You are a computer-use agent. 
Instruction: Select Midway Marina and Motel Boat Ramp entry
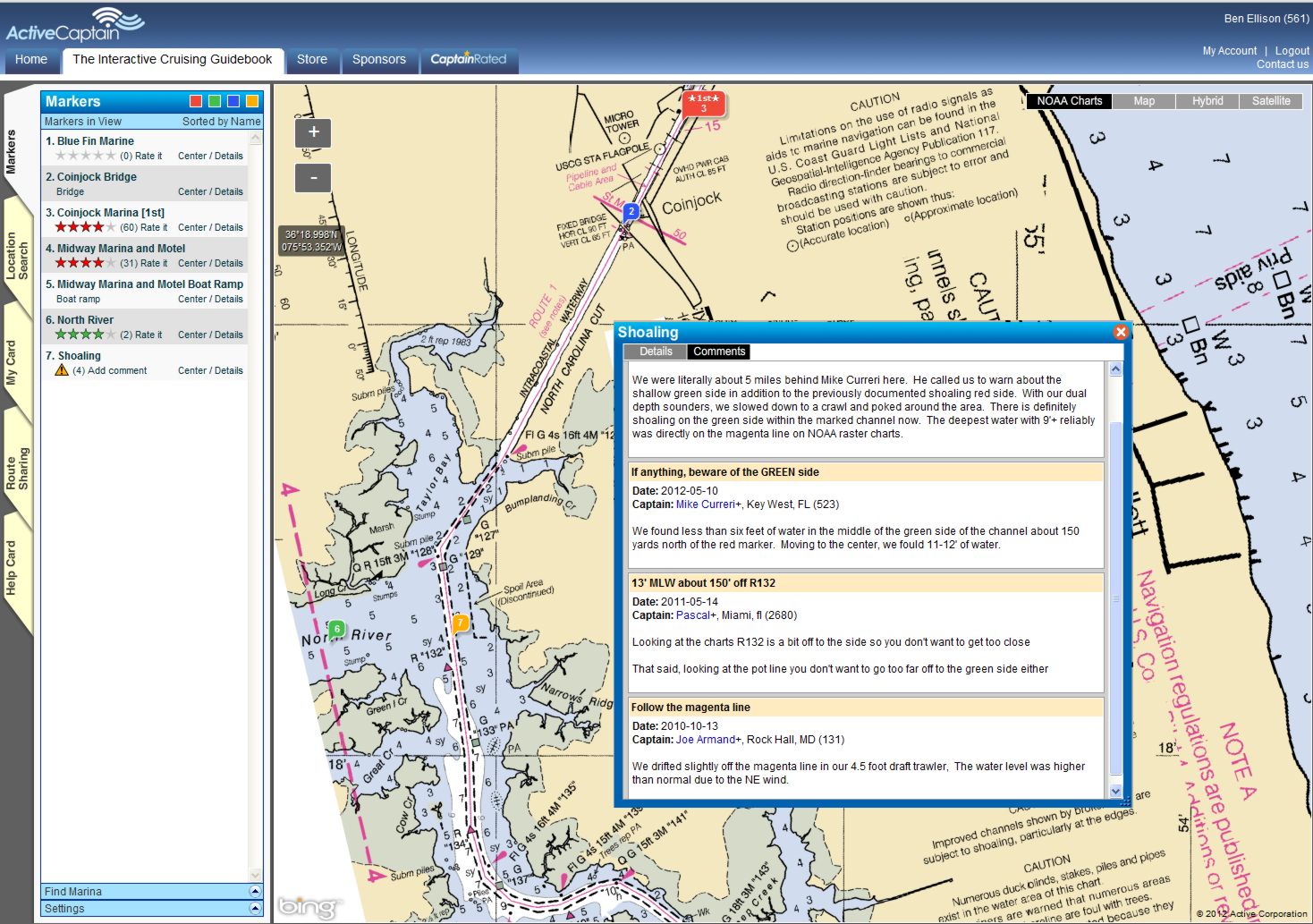click(x=144, y=284)
